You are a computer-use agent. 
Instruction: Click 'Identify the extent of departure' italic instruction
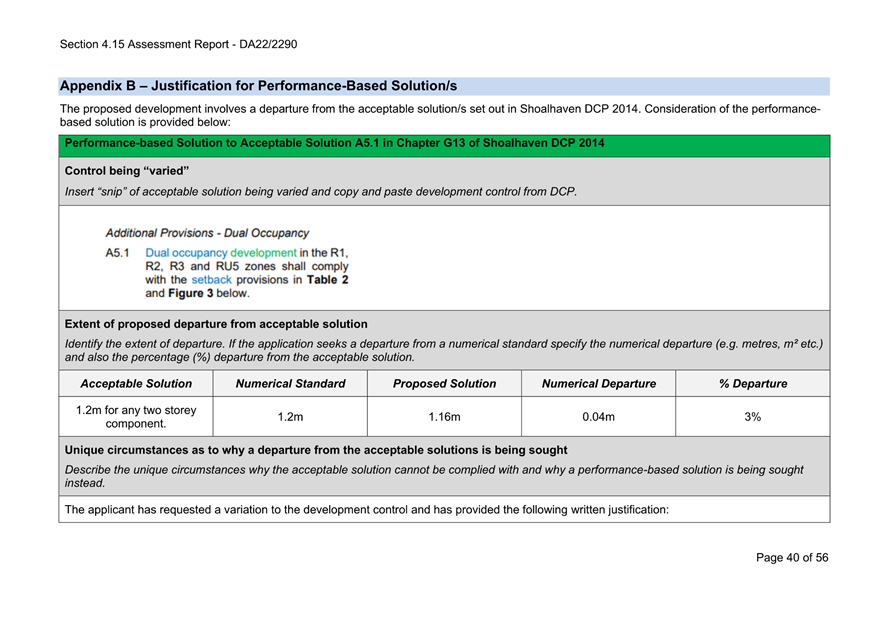click(x=444, y=351)
